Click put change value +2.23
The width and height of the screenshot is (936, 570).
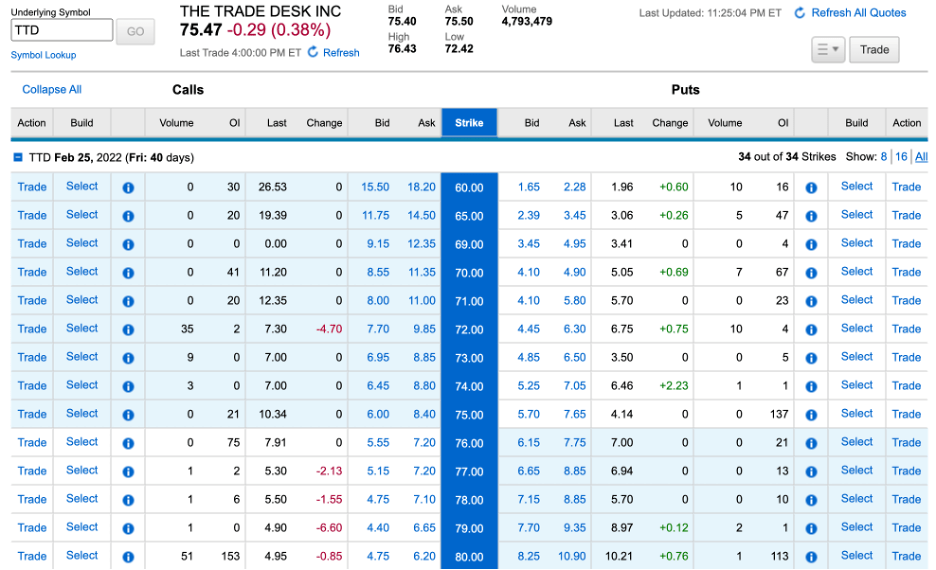[x=673, y=386]
